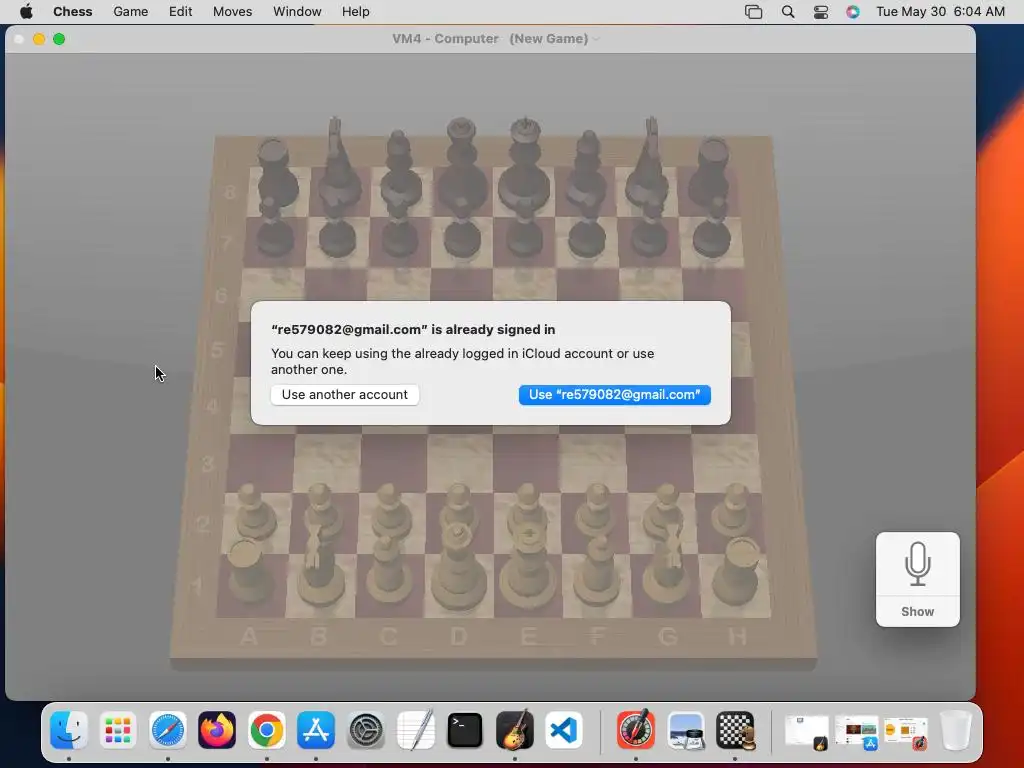The image size is (1024, 768).
Task: Open the Help menu
Action: pos(355,12)
